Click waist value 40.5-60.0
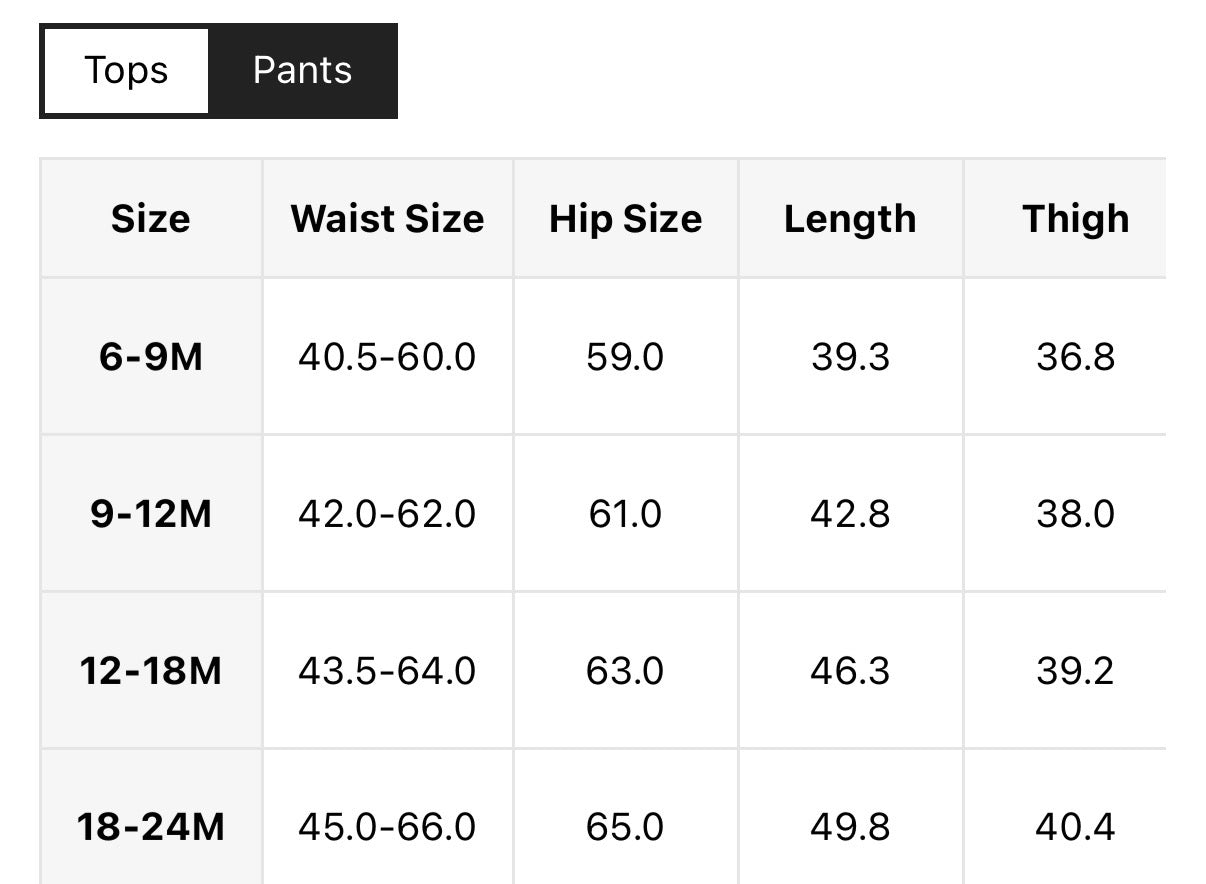The image size is (1206, 884). [x=387, y=357]
